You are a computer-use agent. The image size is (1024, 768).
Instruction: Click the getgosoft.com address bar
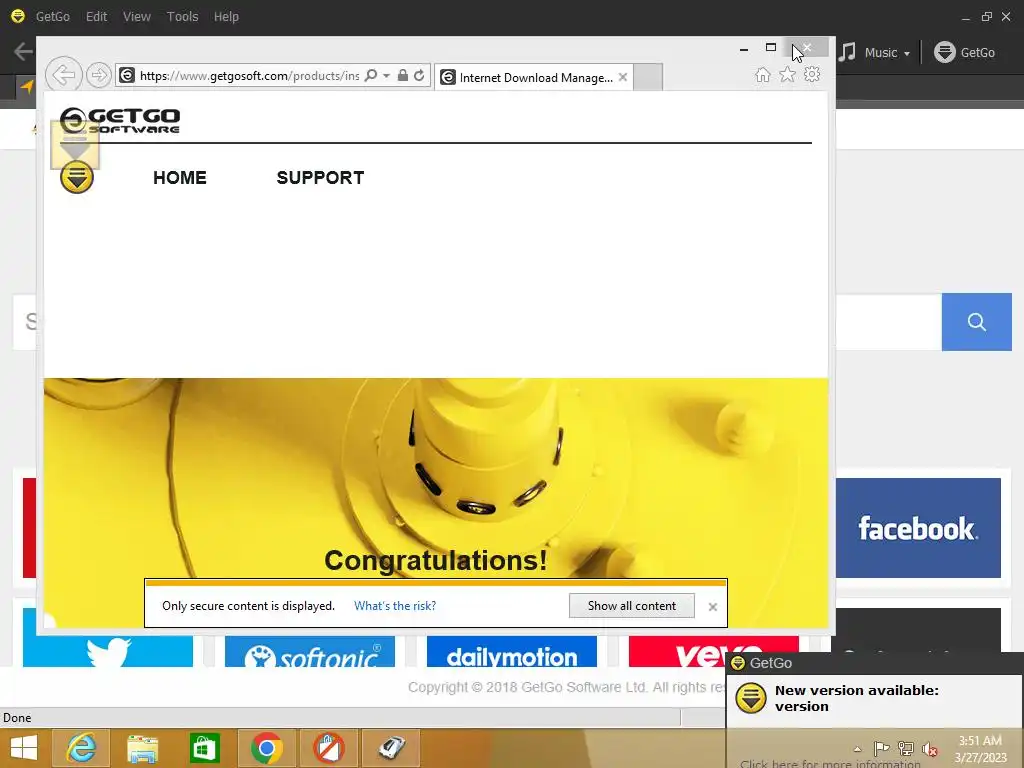[249, 76]
